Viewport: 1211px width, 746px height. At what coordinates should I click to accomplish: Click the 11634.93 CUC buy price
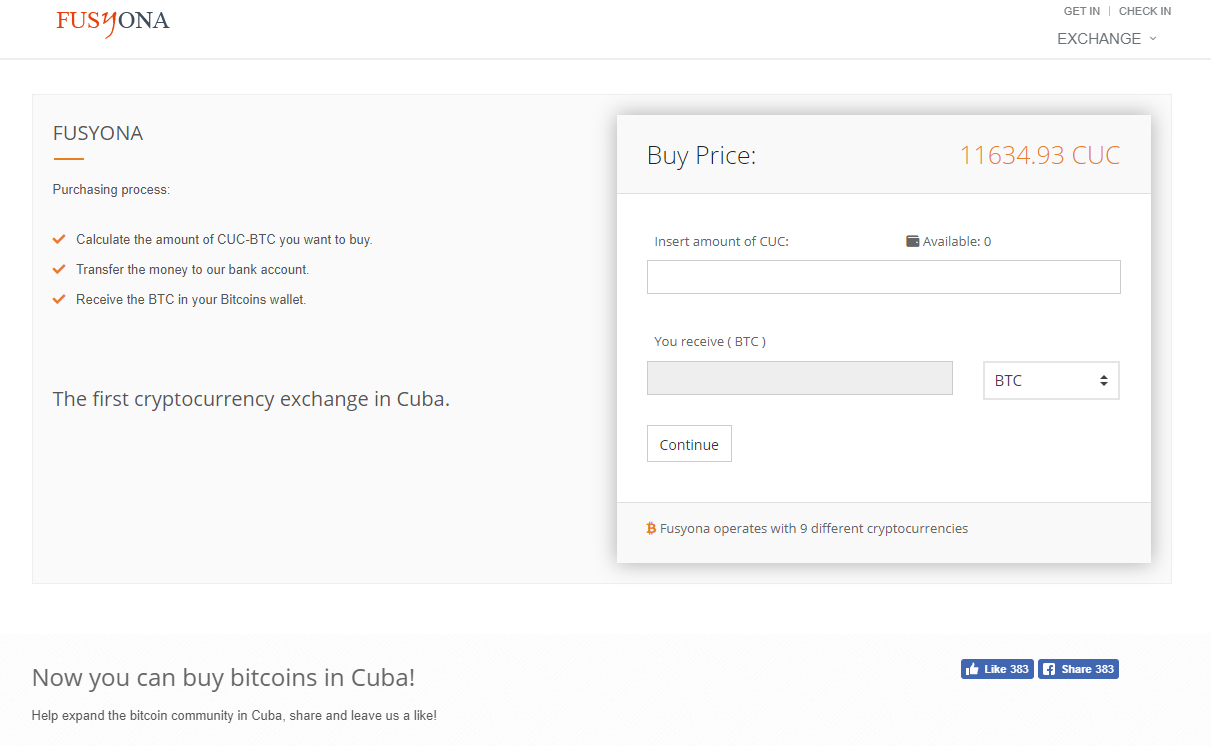pyautogui.click(x=1039, y=156)
